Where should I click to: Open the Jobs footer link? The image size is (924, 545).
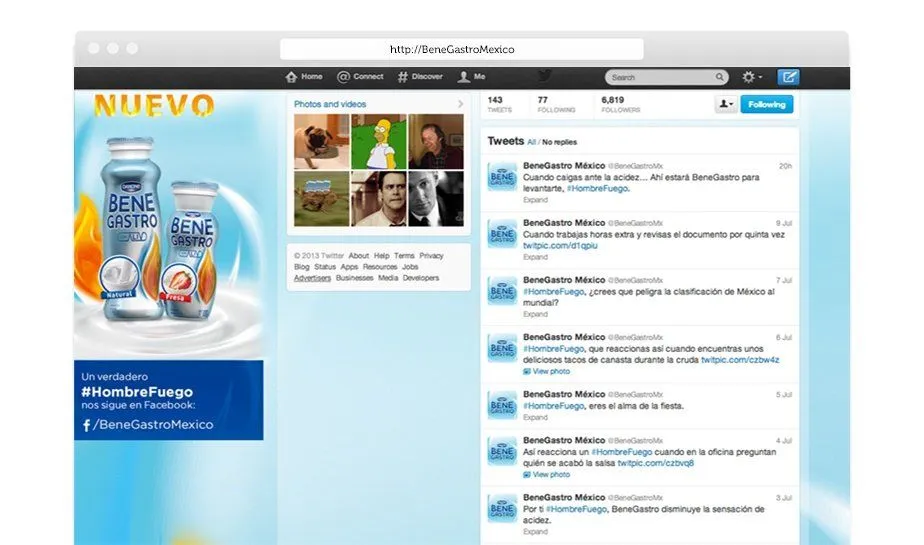[410, 267]
